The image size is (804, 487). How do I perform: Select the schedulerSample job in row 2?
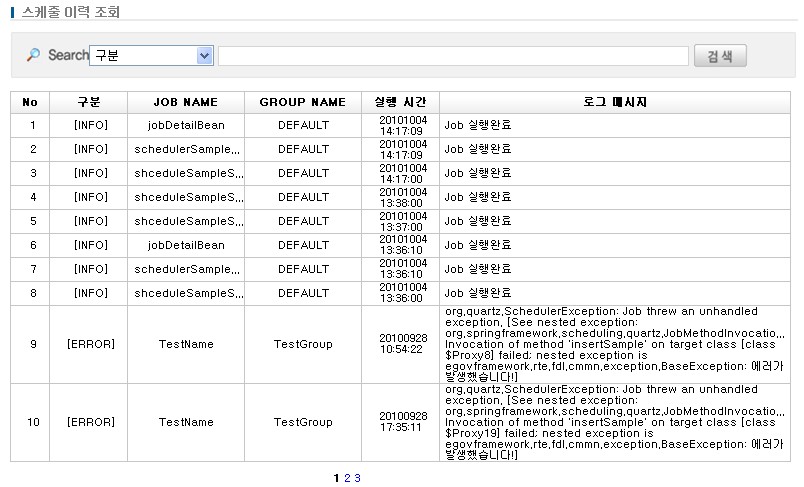[187, 149]
